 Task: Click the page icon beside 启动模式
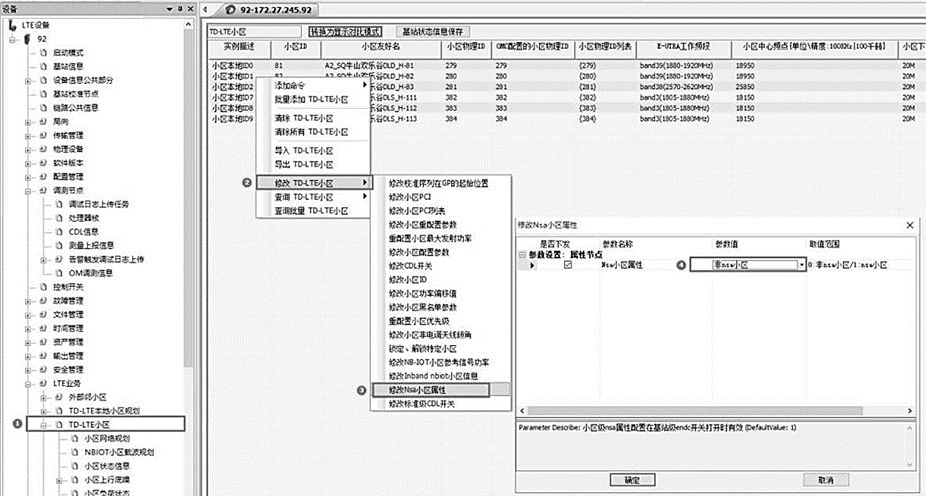coord(43,53)
